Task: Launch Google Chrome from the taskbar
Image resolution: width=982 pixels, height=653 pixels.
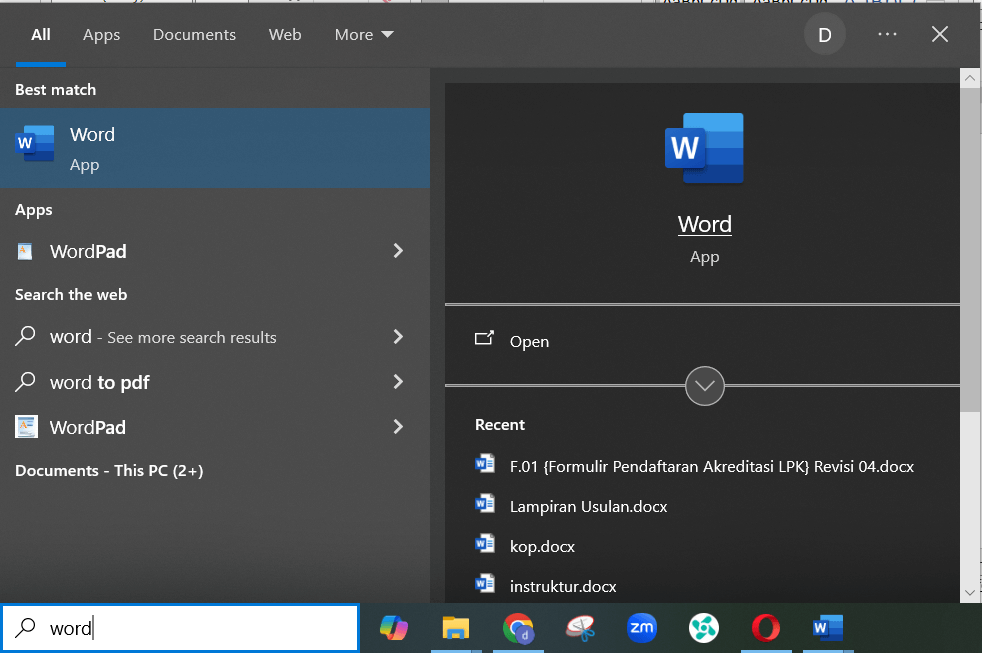Action: pos(518,629)
